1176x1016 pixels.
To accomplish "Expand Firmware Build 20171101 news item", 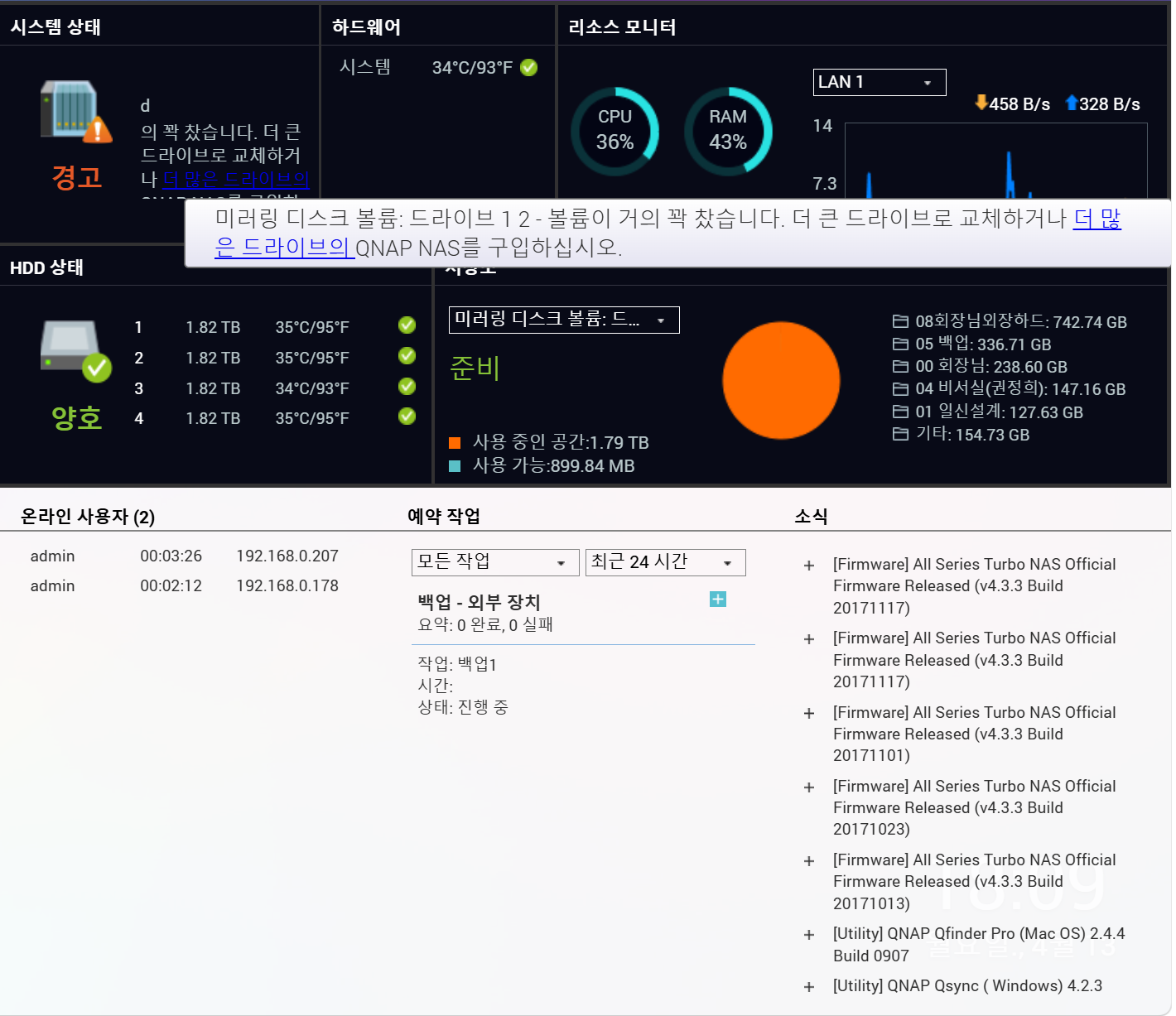I will pos(809,713).
